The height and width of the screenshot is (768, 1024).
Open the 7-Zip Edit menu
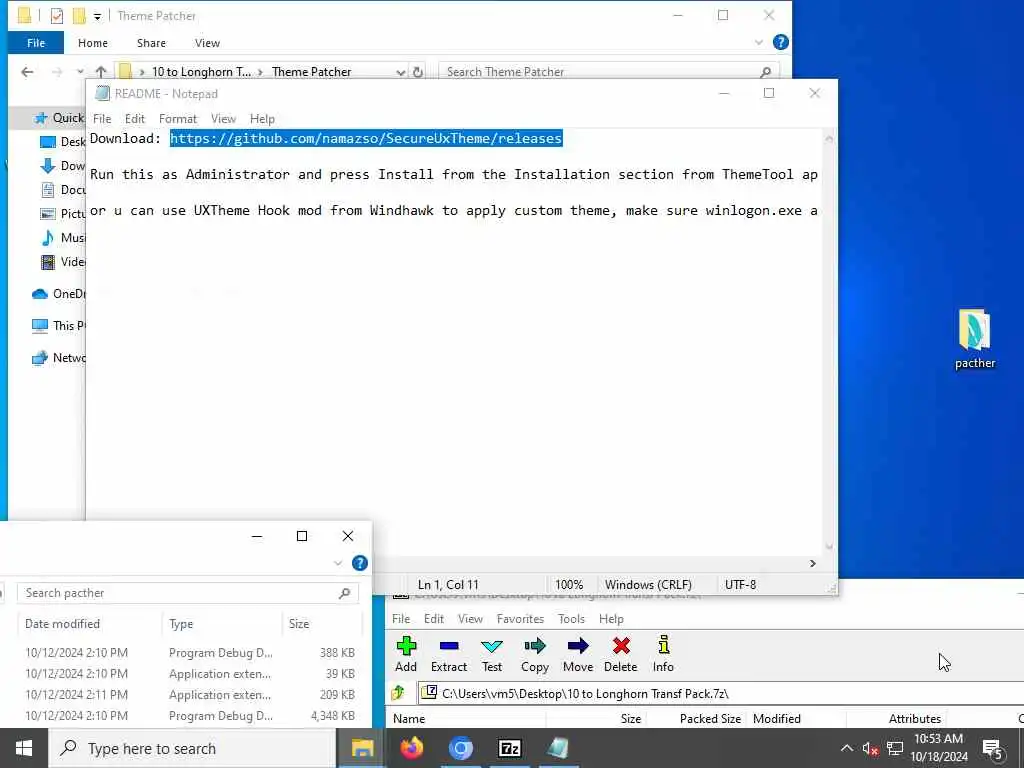tap(434, 618)
